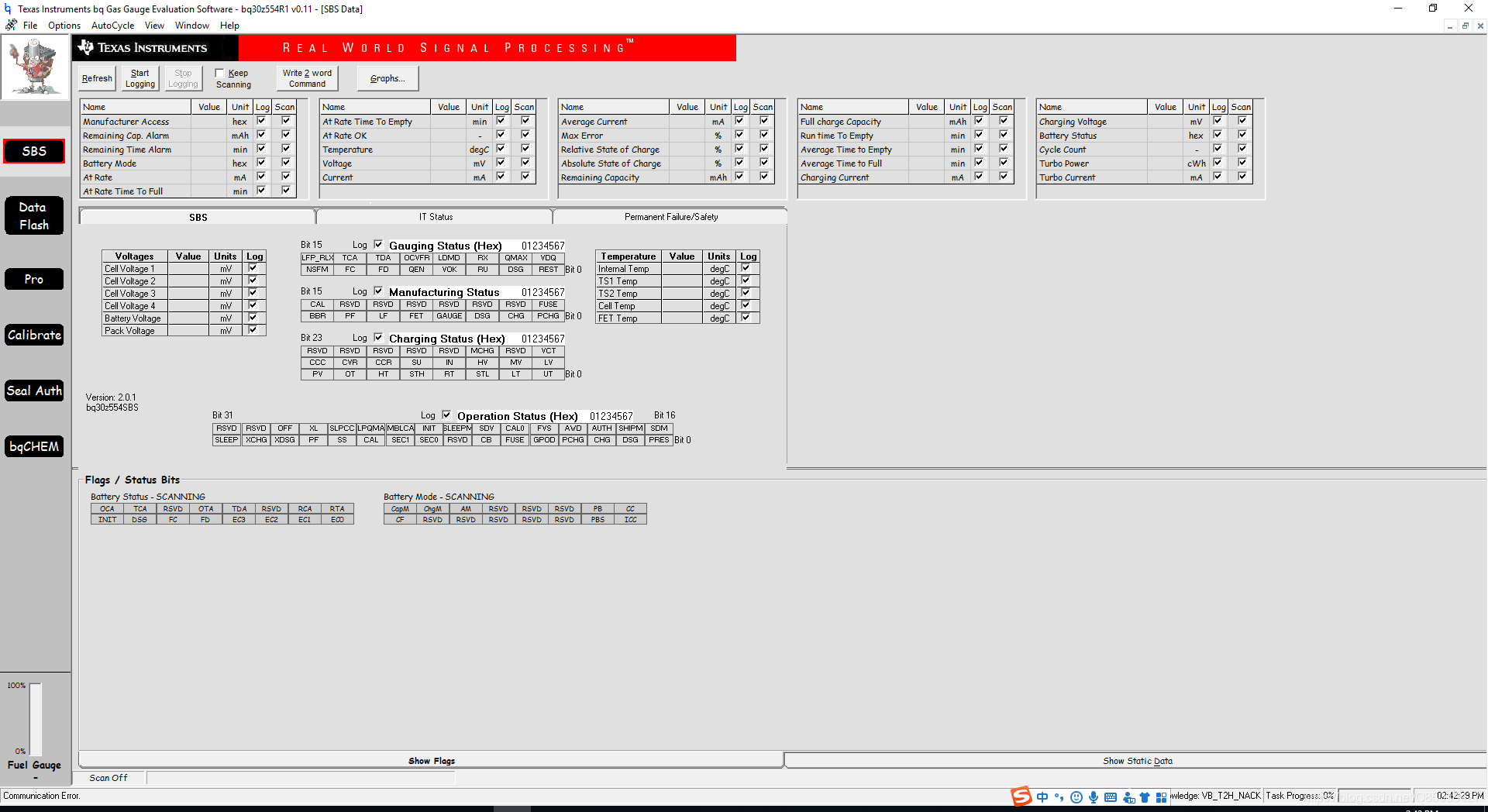Toggle the Keep Scanning checkbox
This screenshot has height=812, width=1488.
pos(219,73)
